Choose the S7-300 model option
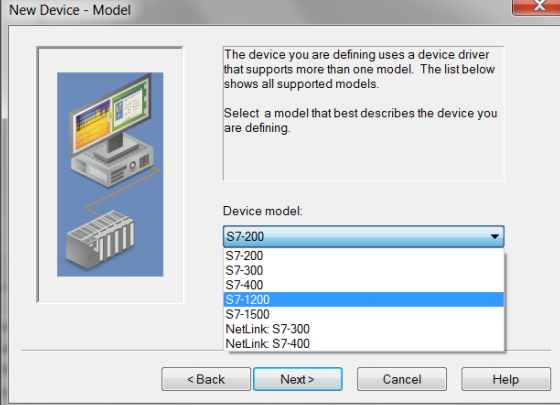 pos(364,270)
